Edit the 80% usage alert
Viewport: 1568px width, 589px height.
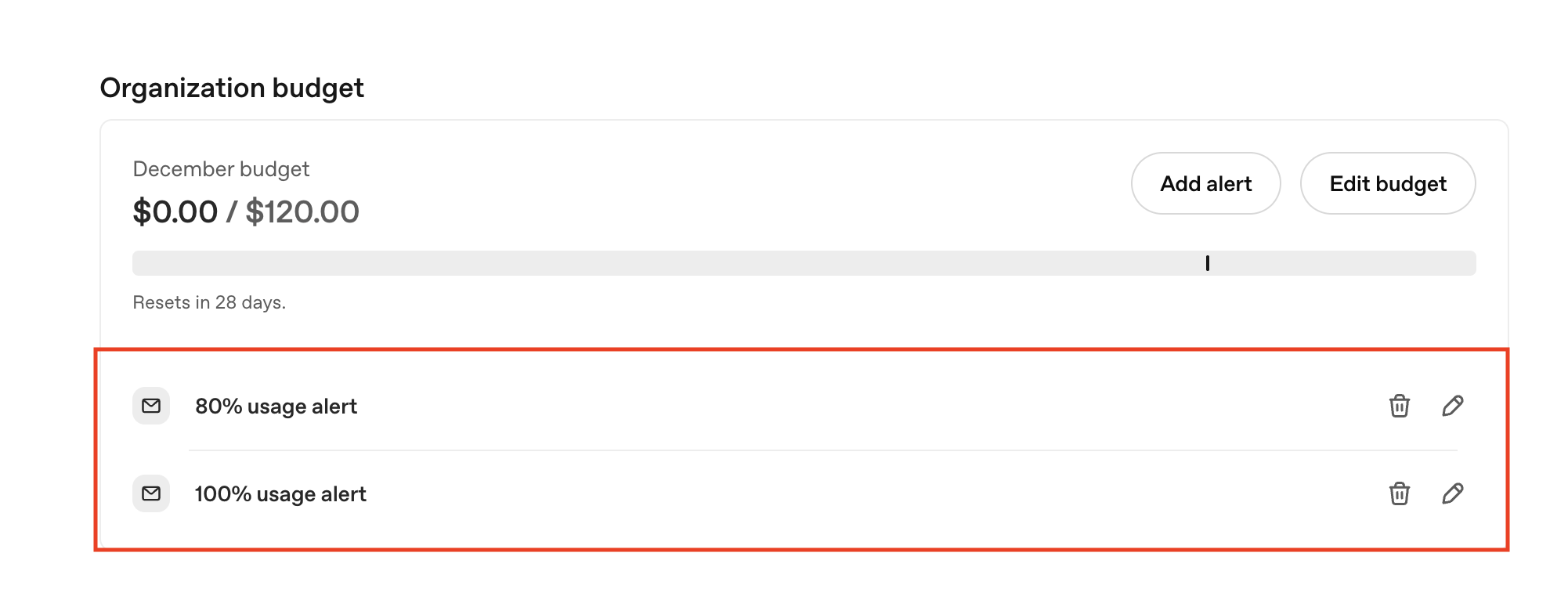(x=1452, y=406)
